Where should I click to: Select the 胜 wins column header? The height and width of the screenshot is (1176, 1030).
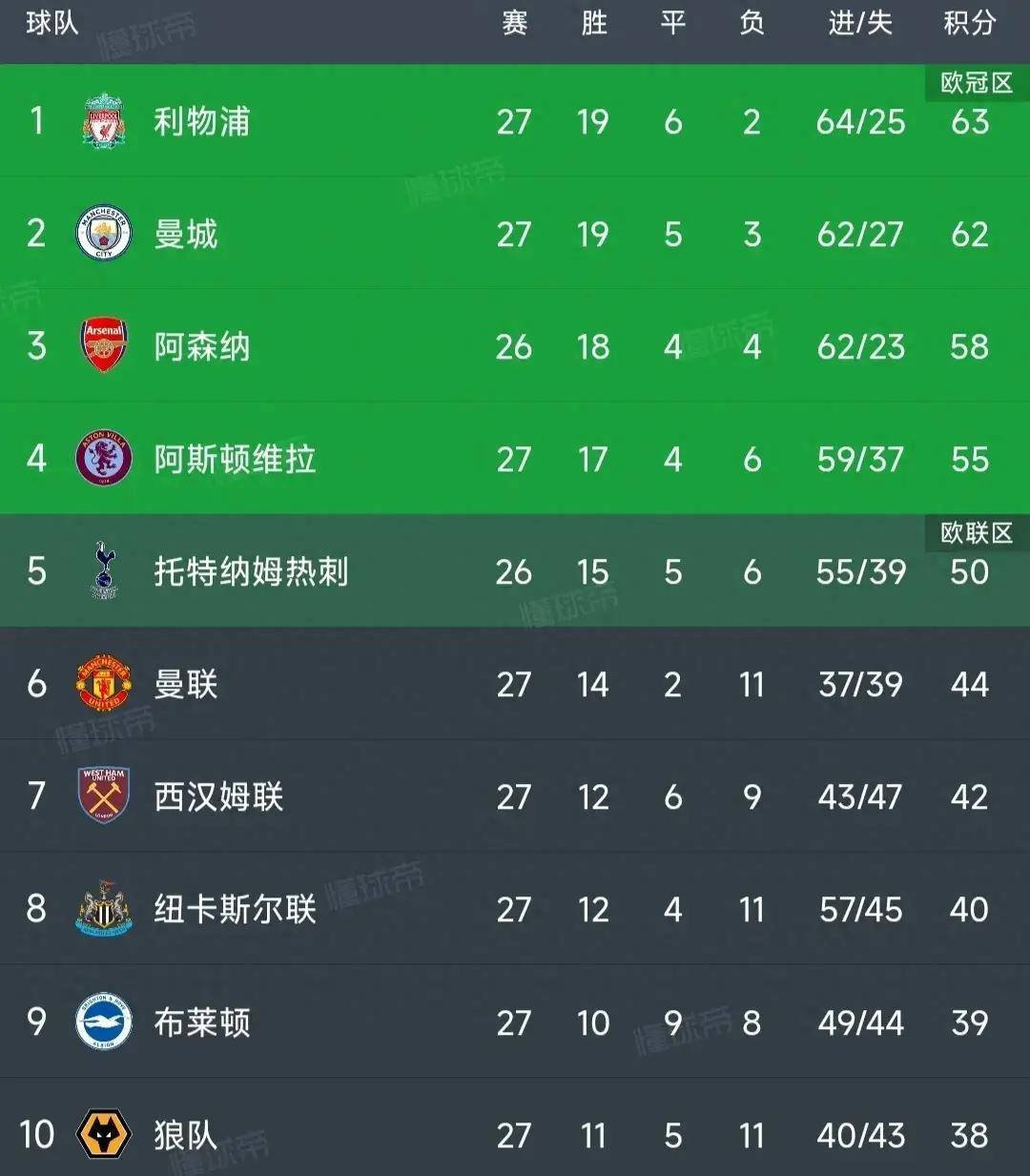click(593, 23)
